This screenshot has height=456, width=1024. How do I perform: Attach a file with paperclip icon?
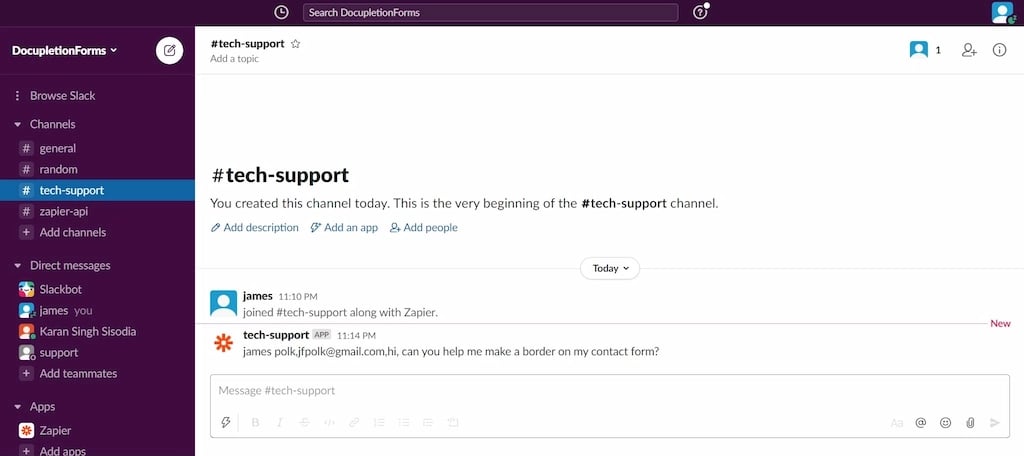tap(970, 423)
